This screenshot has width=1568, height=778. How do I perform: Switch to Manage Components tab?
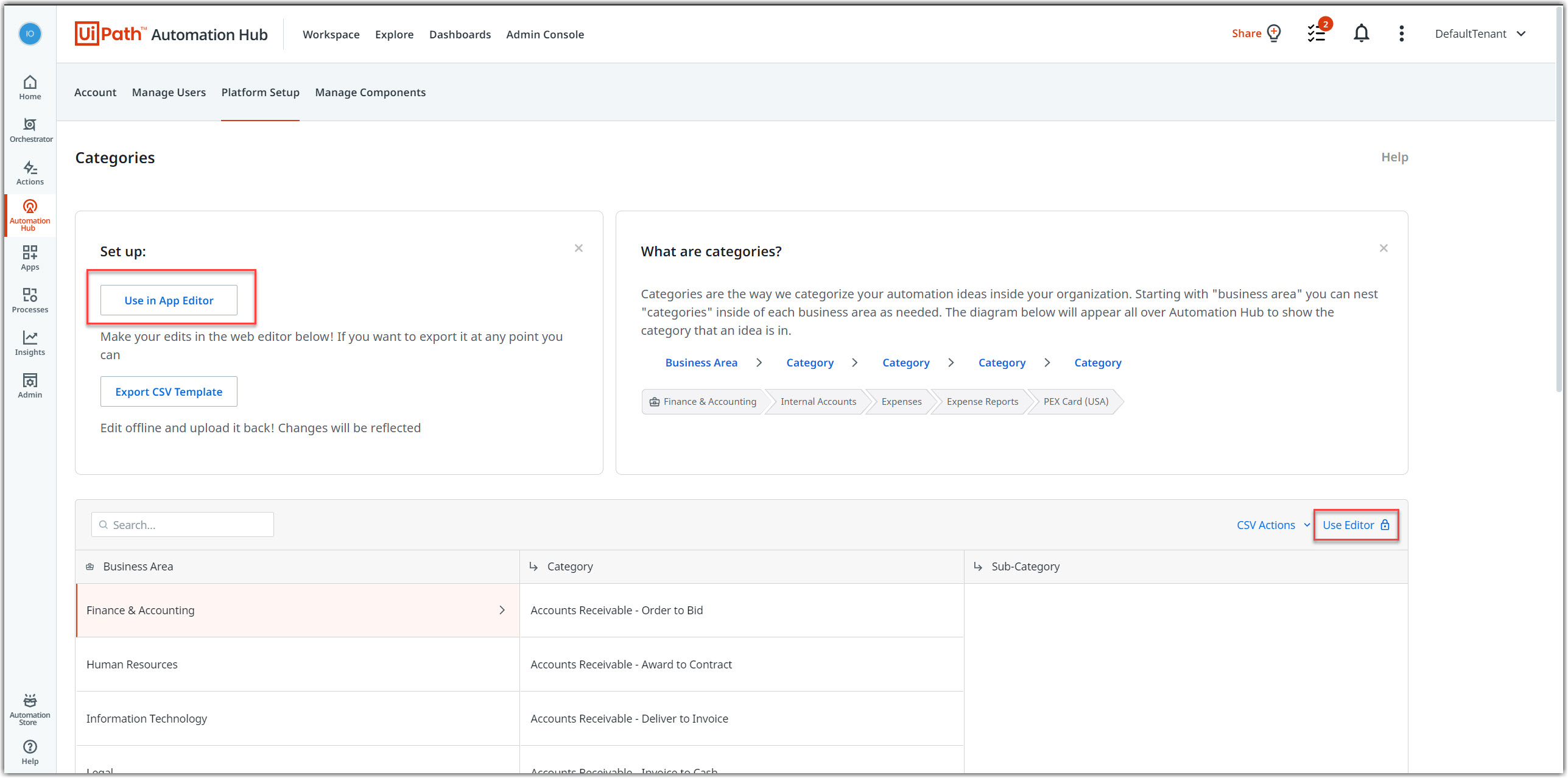(x=370, y=93)
